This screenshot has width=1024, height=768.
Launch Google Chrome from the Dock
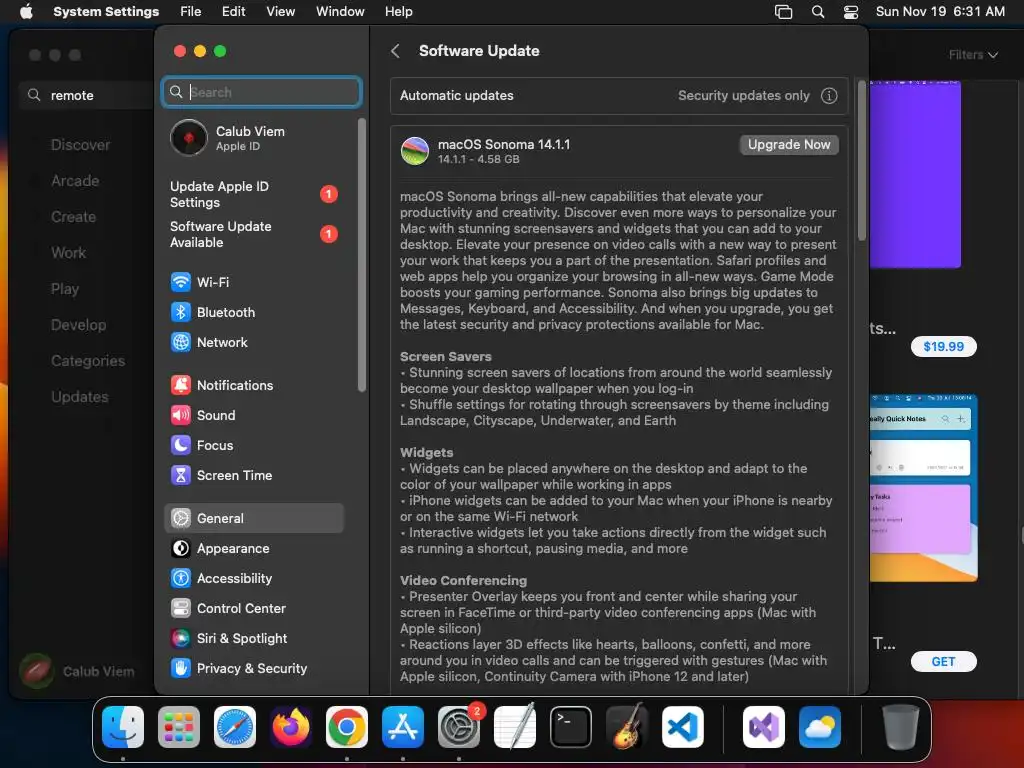click(347, 727)
